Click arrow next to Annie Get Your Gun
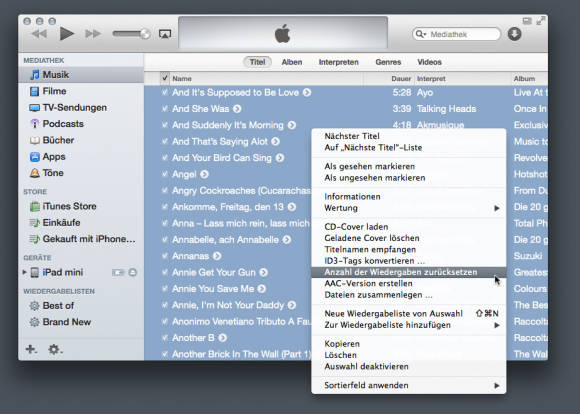The image size is (580, 414). point(263,273)
